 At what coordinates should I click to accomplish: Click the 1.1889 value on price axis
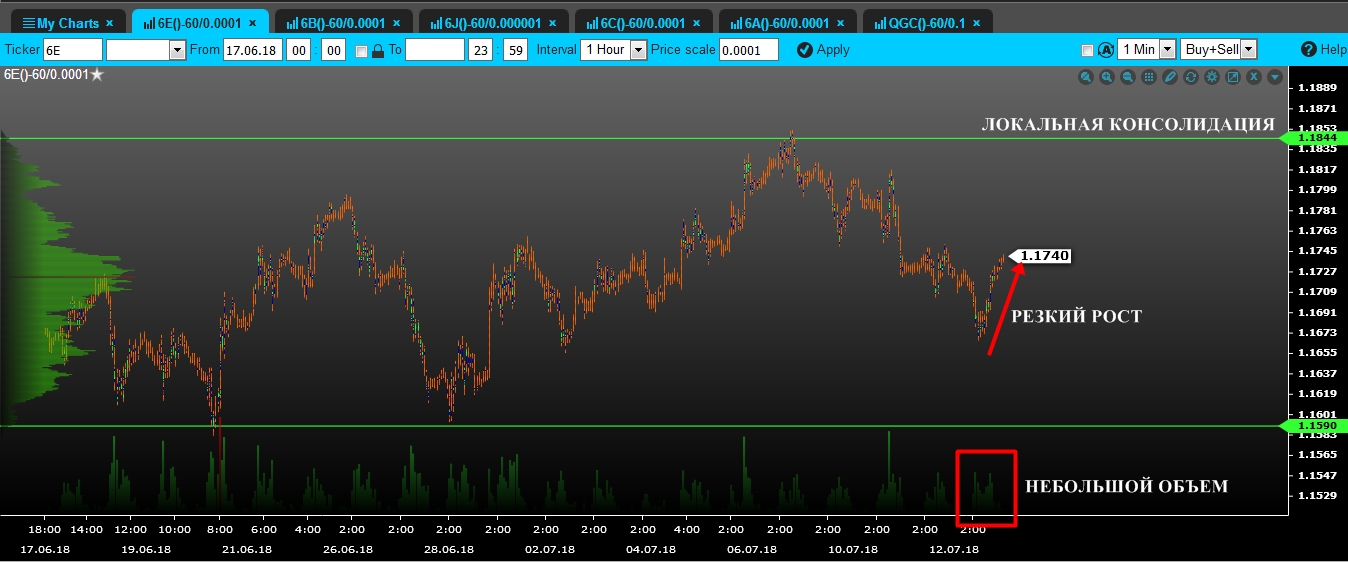(x=1316, y=87)
